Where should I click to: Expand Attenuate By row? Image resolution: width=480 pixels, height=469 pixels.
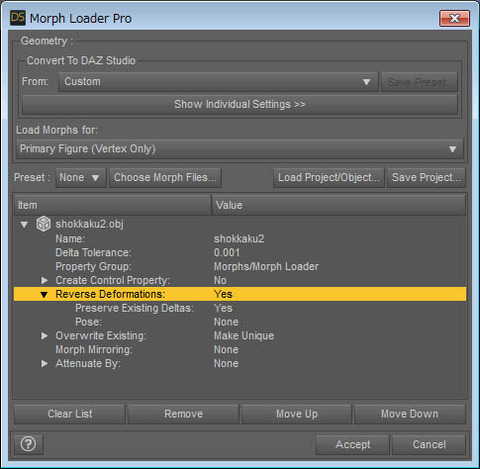[x=44, y=363]
